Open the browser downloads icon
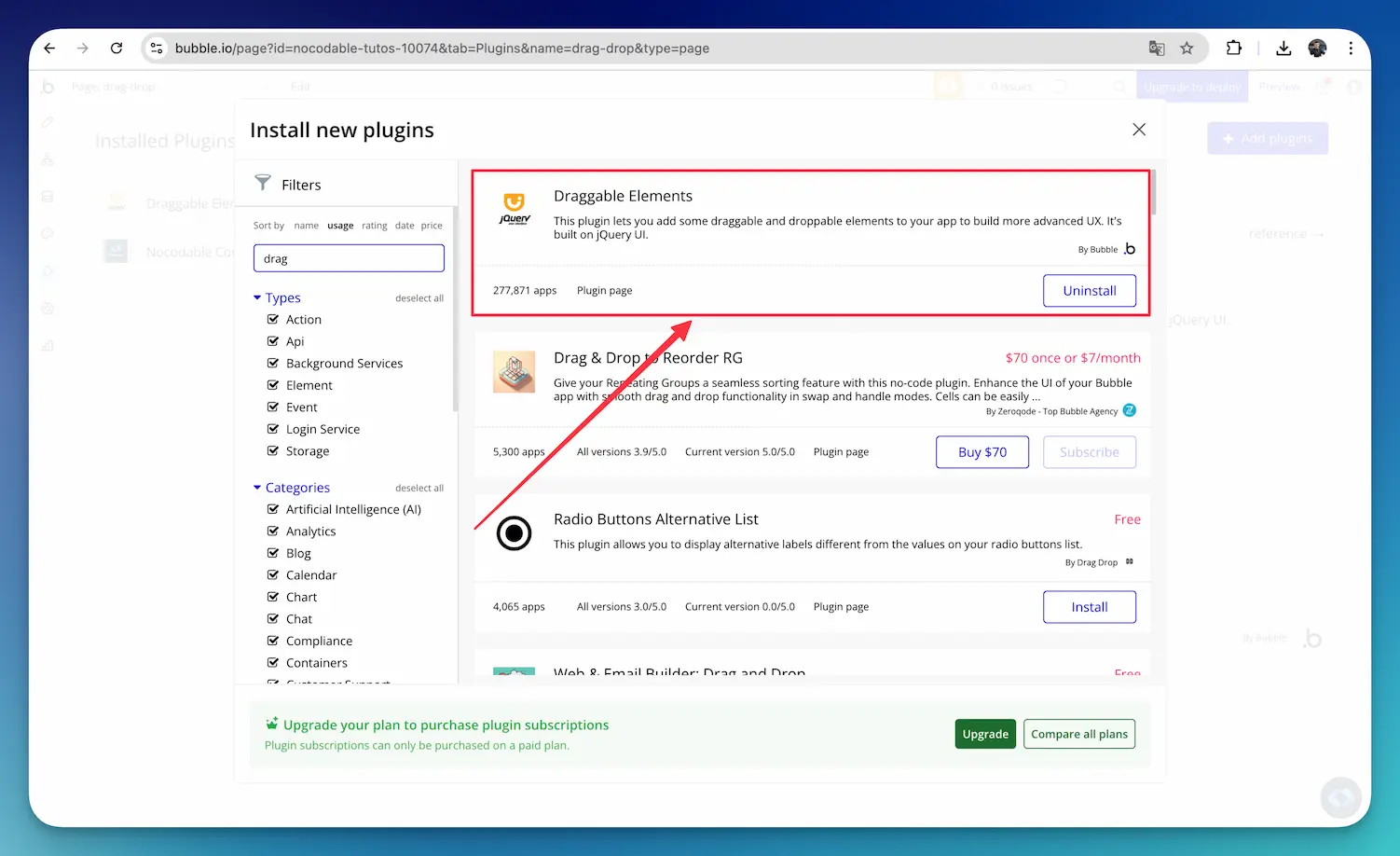 click(1283, 48)
